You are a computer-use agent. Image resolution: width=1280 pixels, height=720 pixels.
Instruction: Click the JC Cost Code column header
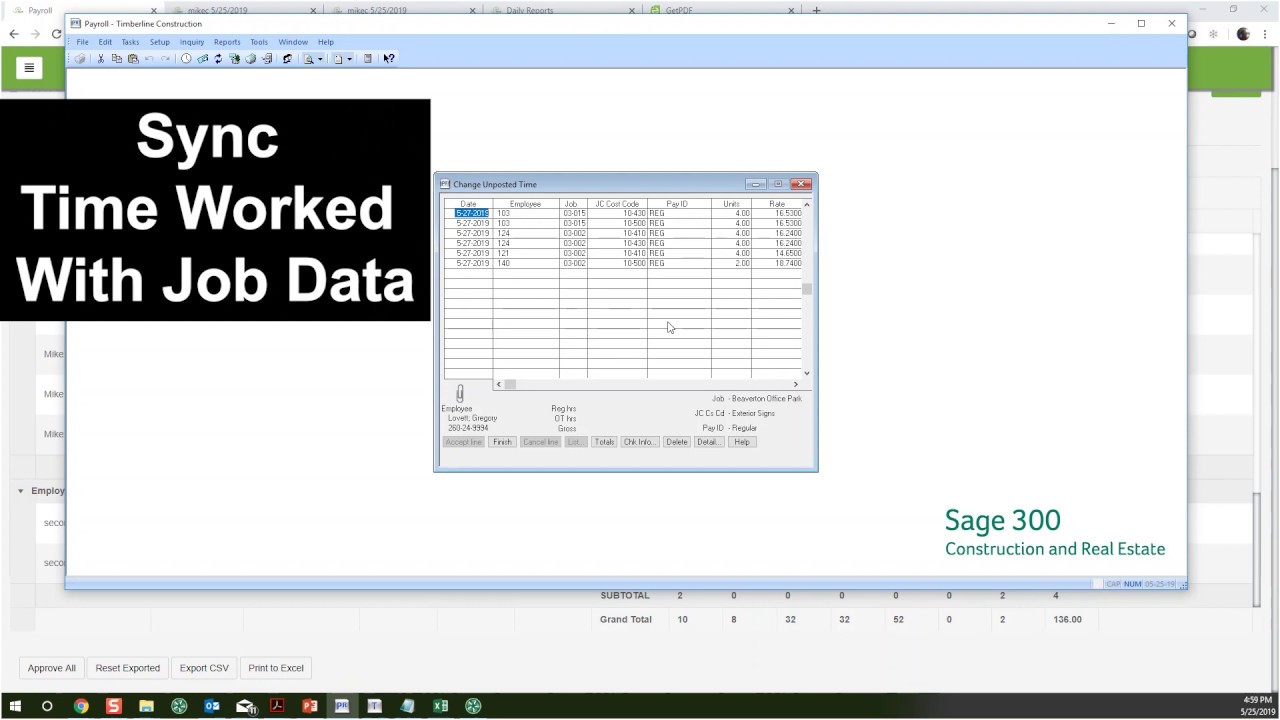(617, 204)
